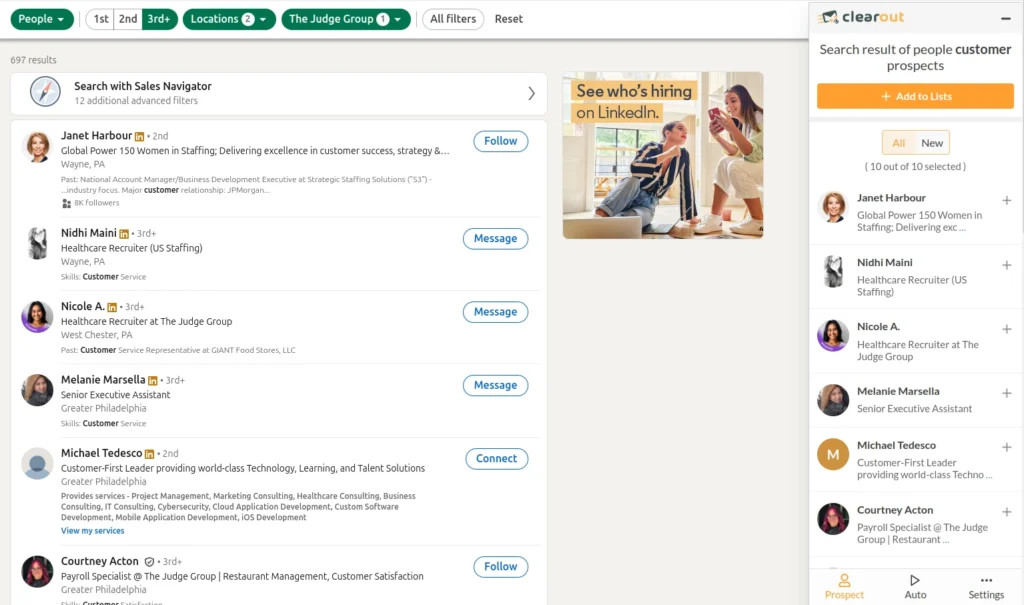The height and width of the screenshot is (605, 1024).
Task: Add Nidhi Maini with Clearout plus icon
Action: pyautogui.click(x=1006, y=265)
